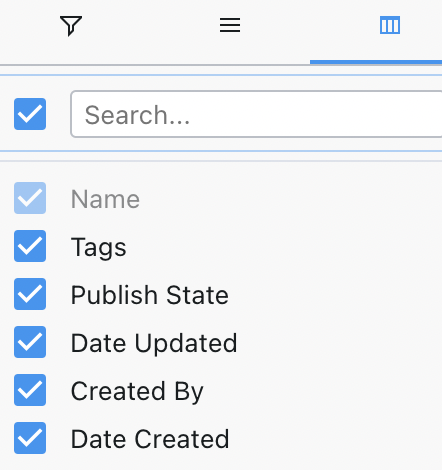Select the blue columns icon tab
442x470 pixels.
coord(390,25)
